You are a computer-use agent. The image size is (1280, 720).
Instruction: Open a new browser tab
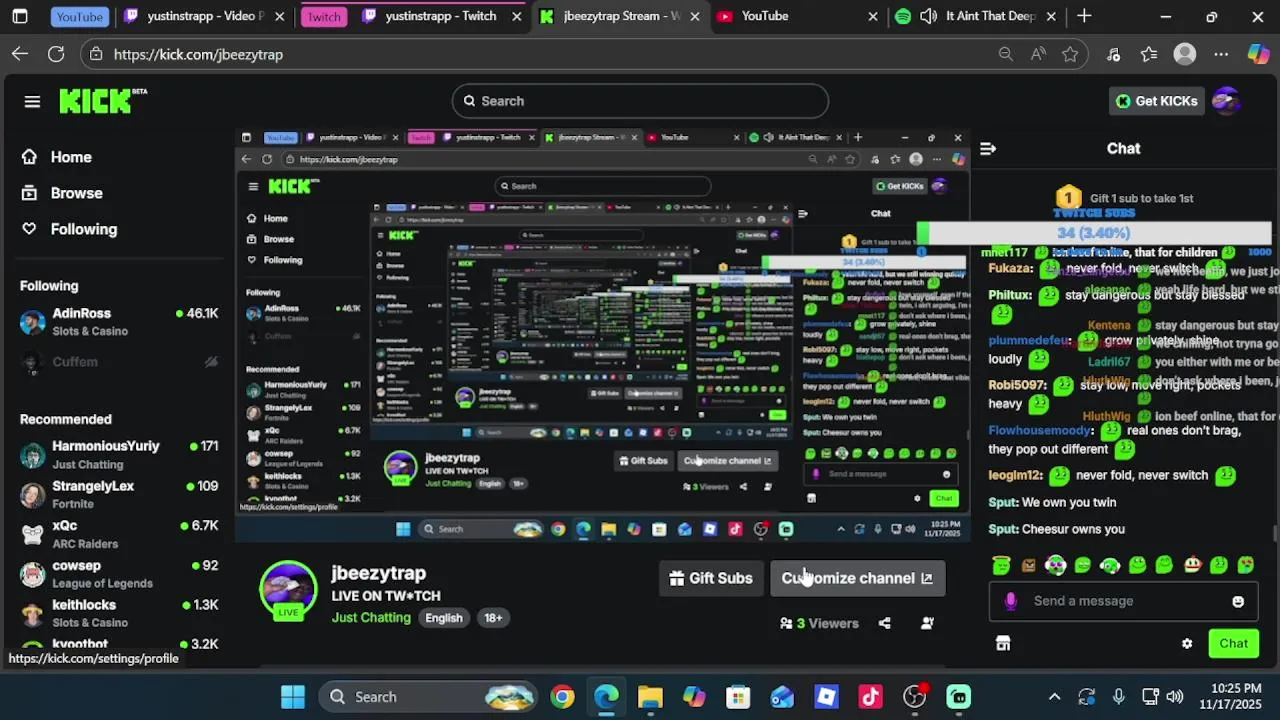click(1084, 16)
